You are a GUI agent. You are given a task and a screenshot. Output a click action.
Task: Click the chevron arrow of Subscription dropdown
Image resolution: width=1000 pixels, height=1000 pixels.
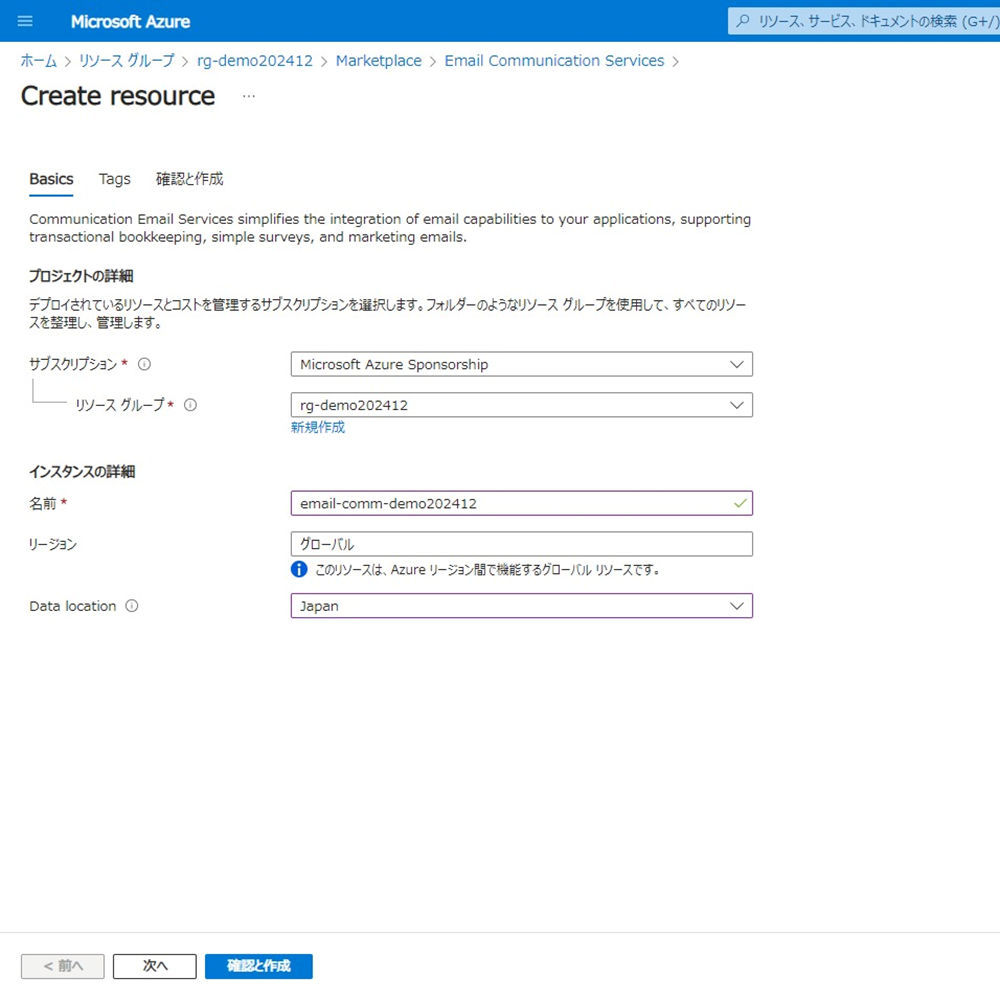click(737, 364)
